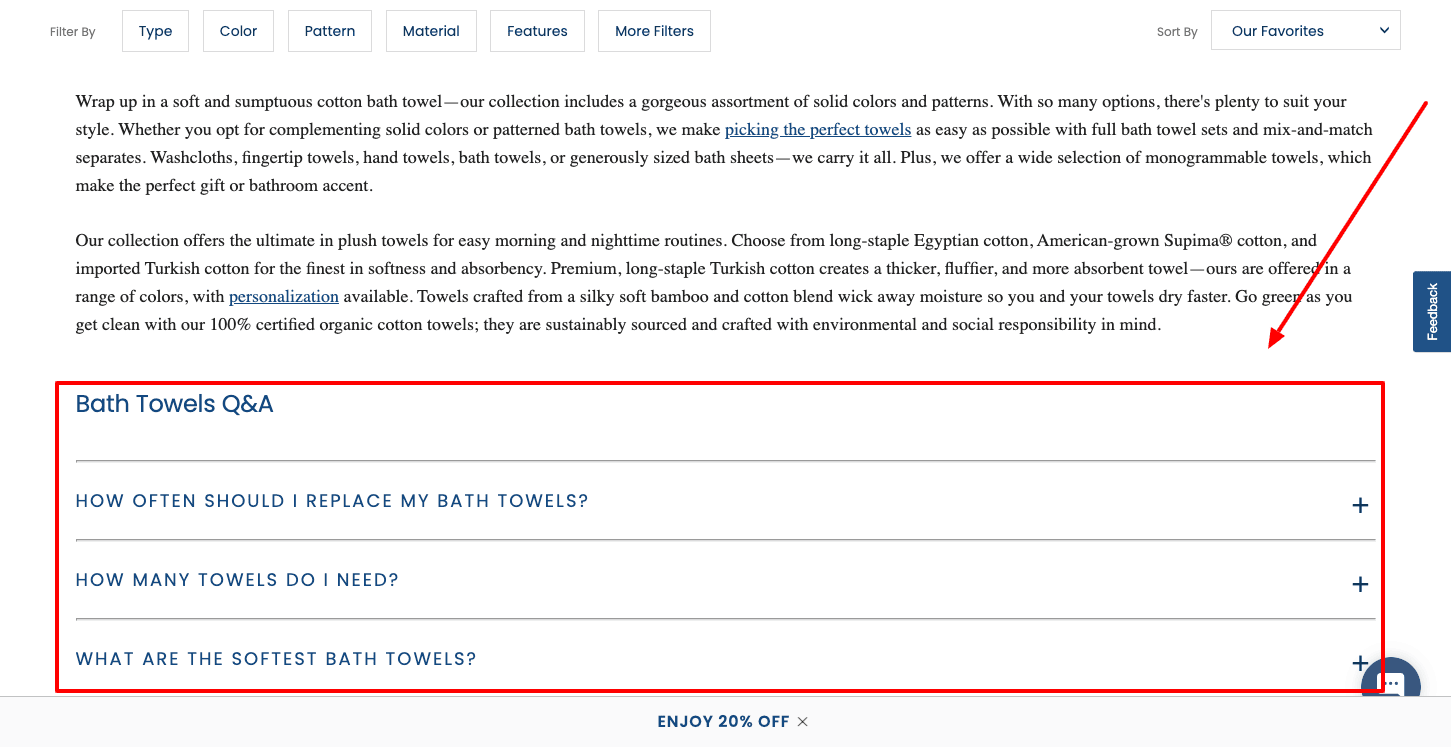Show More Filters options

[x=654, y=31]
